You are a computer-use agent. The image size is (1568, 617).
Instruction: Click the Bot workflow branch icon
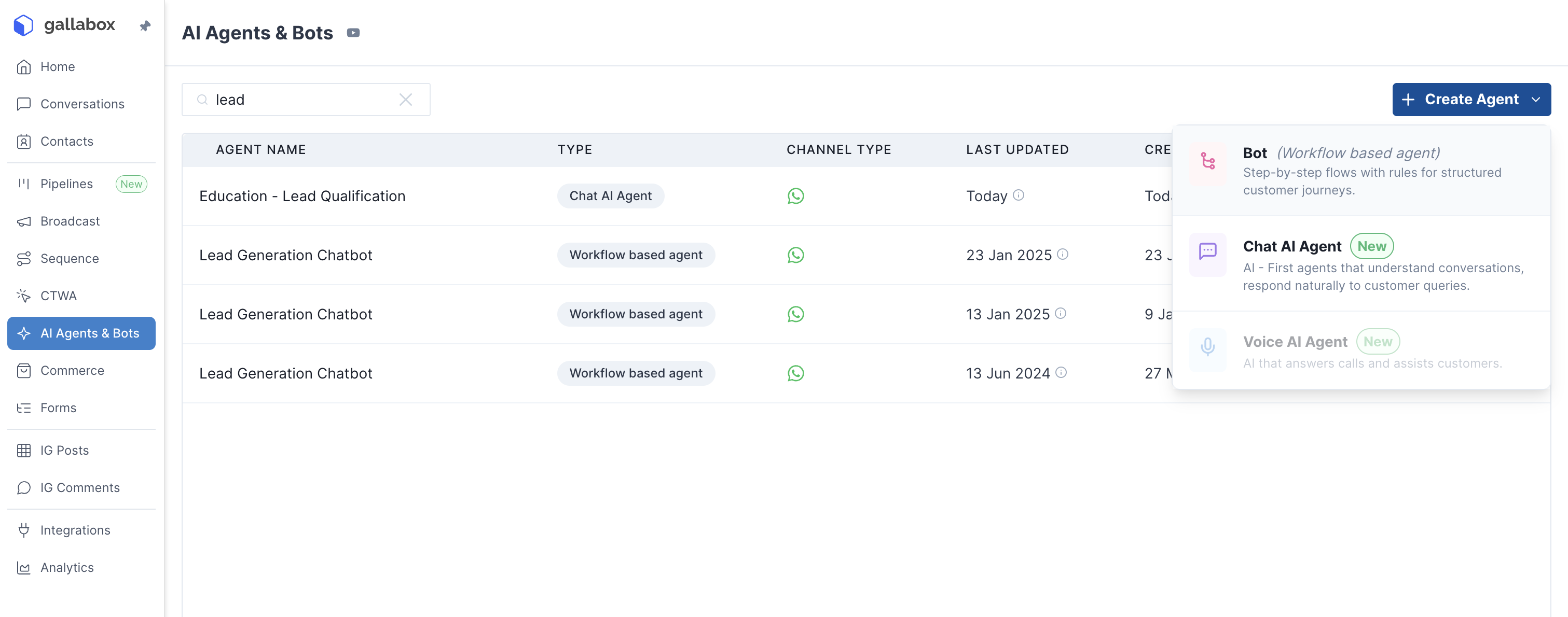(x=1208, y=161)
